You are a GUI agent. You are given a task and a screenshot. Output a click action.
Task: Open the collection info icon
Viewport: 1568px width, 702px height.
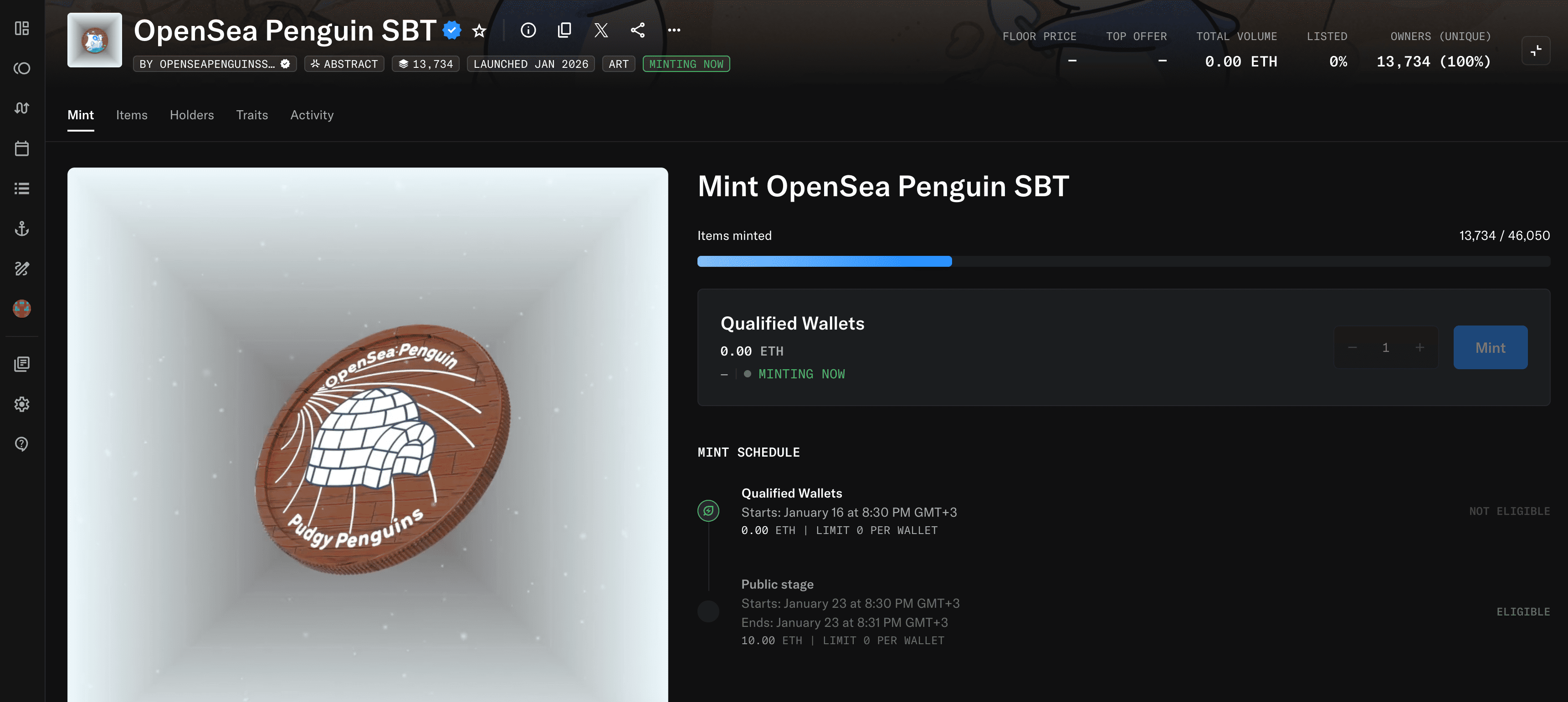coord(528,31)
